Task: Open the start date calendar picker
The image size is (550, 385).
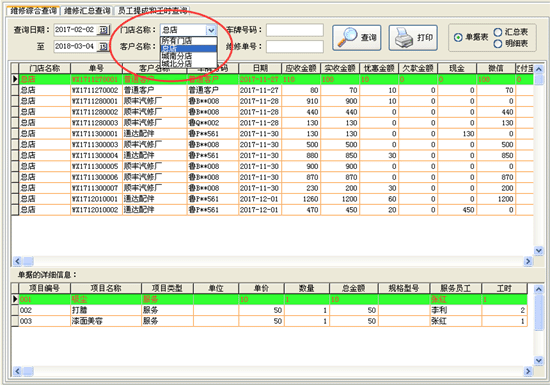Action: [x=103, y=30]
